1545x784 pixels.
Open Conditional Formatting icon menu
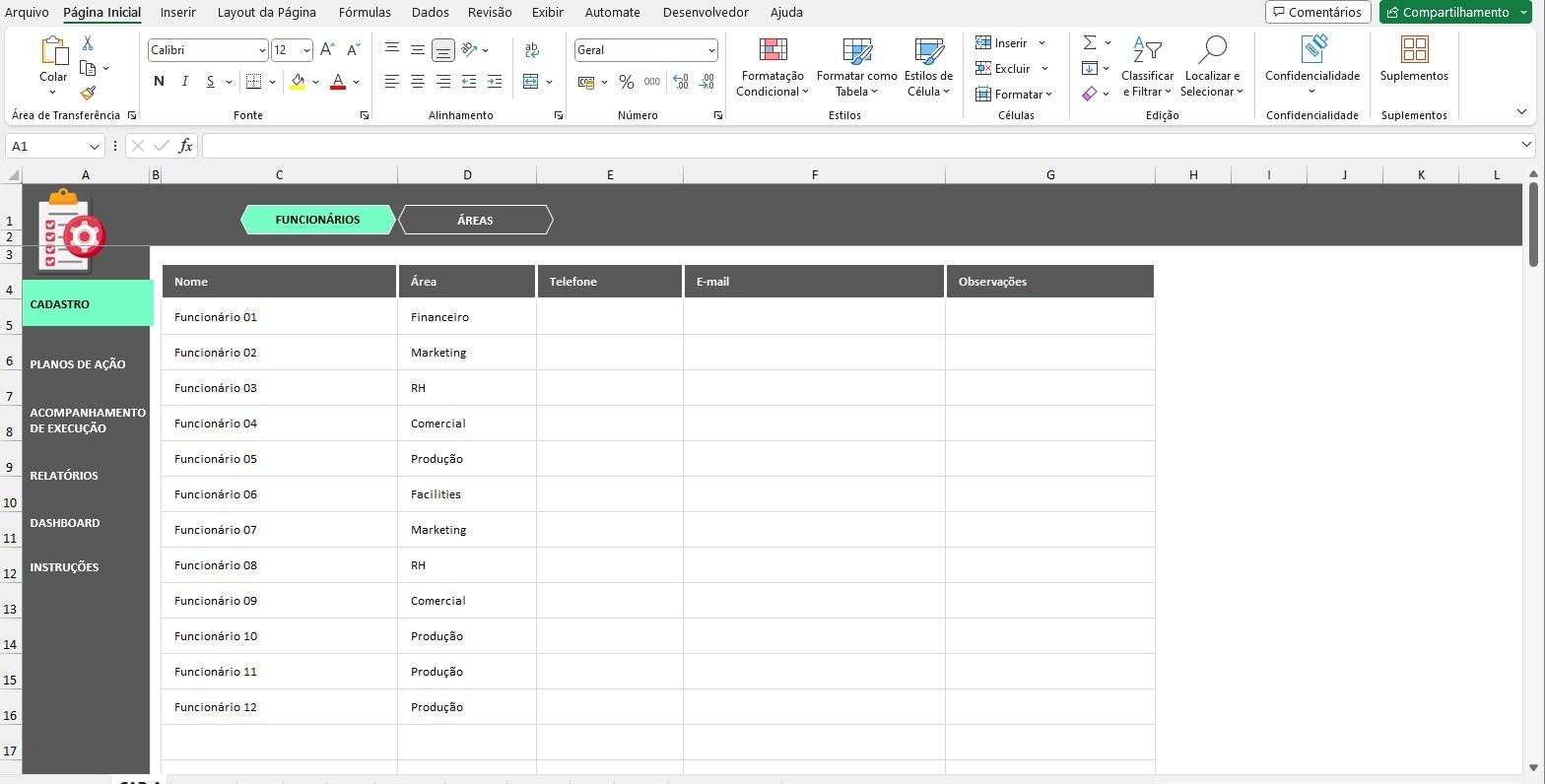click(x=772, y=51)
